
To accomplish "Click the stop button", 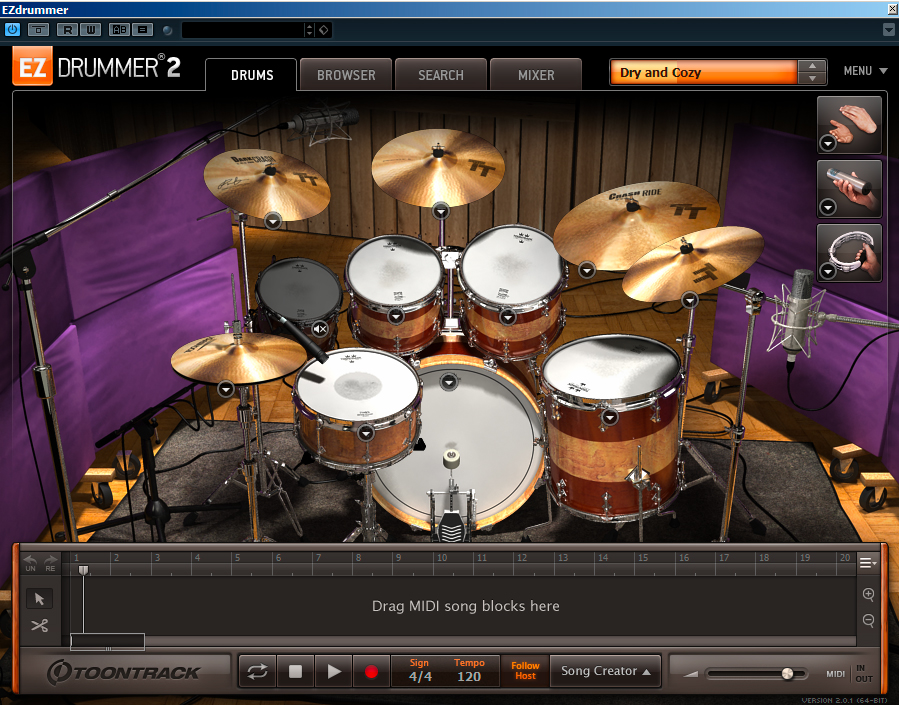I will (x=295, y=671).
